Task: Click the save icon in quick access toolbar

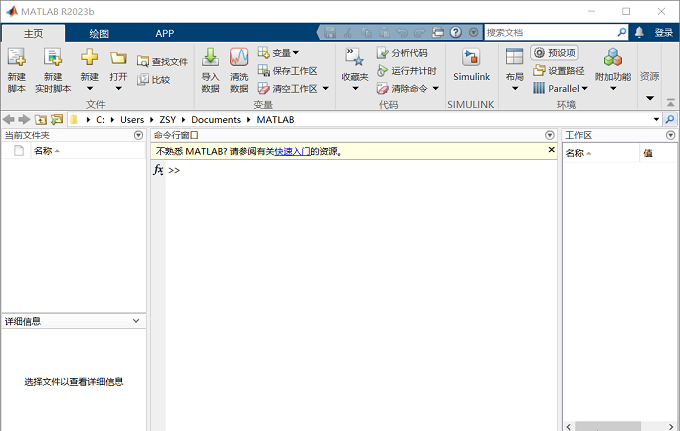Action: tap(330, 33)
